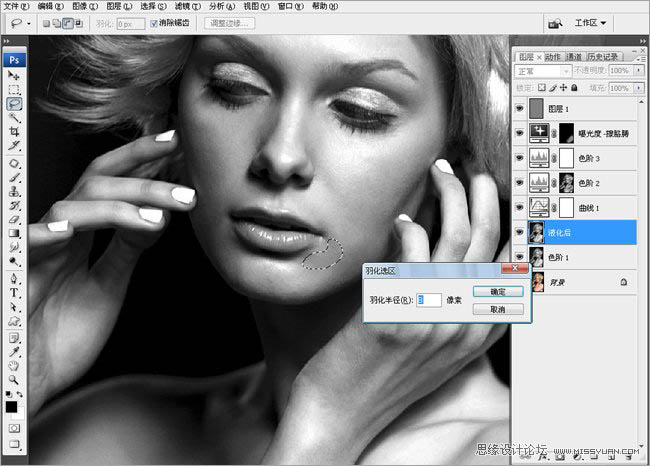The image size is (650, 466).
Task: Select the Crop tool
Action: coord(14,131)
